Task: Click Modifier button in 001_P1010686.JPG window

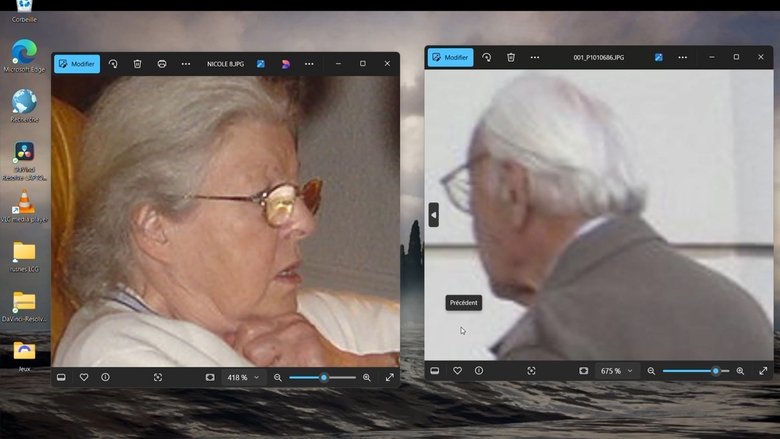Action: (x=450, y=57)
